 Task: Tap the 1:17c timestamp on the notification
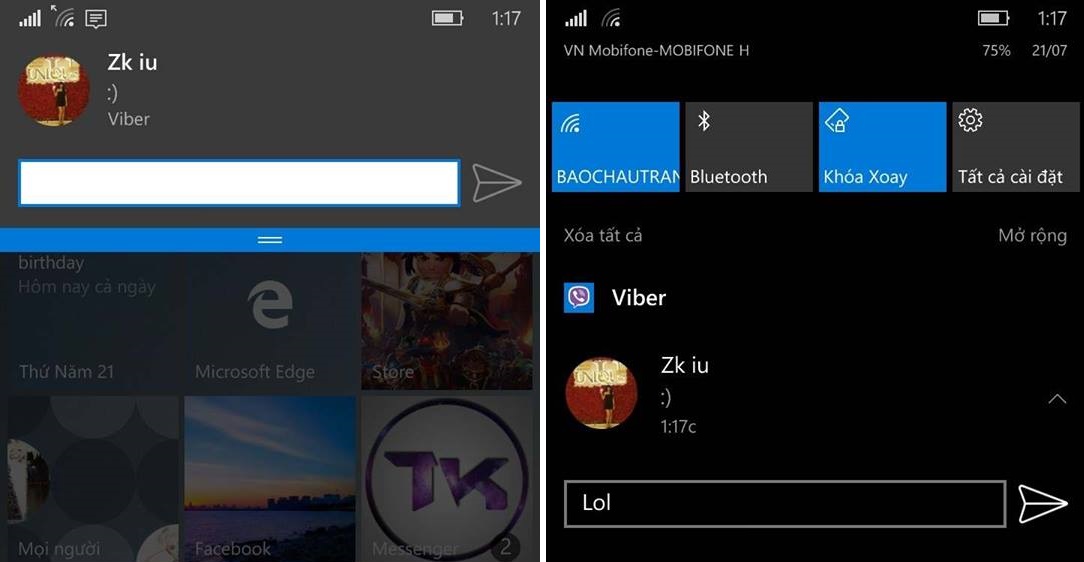pyautogui.click(x=678, y=427)
